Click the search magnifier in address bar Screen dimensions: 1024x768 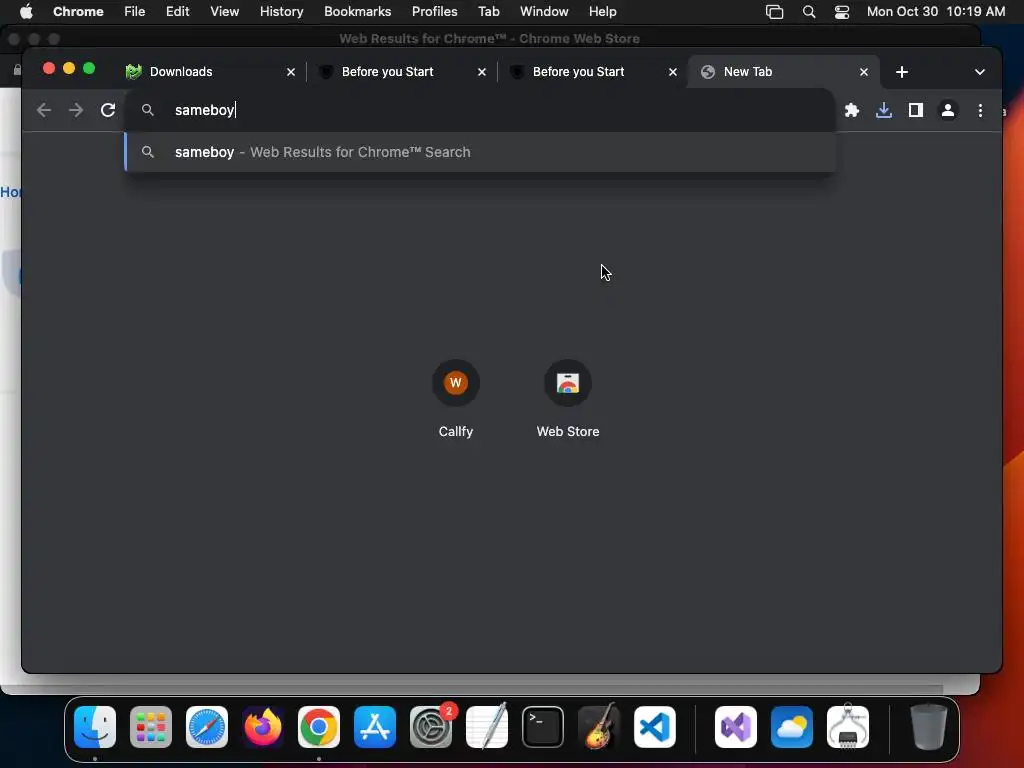[x=148, y=110]
